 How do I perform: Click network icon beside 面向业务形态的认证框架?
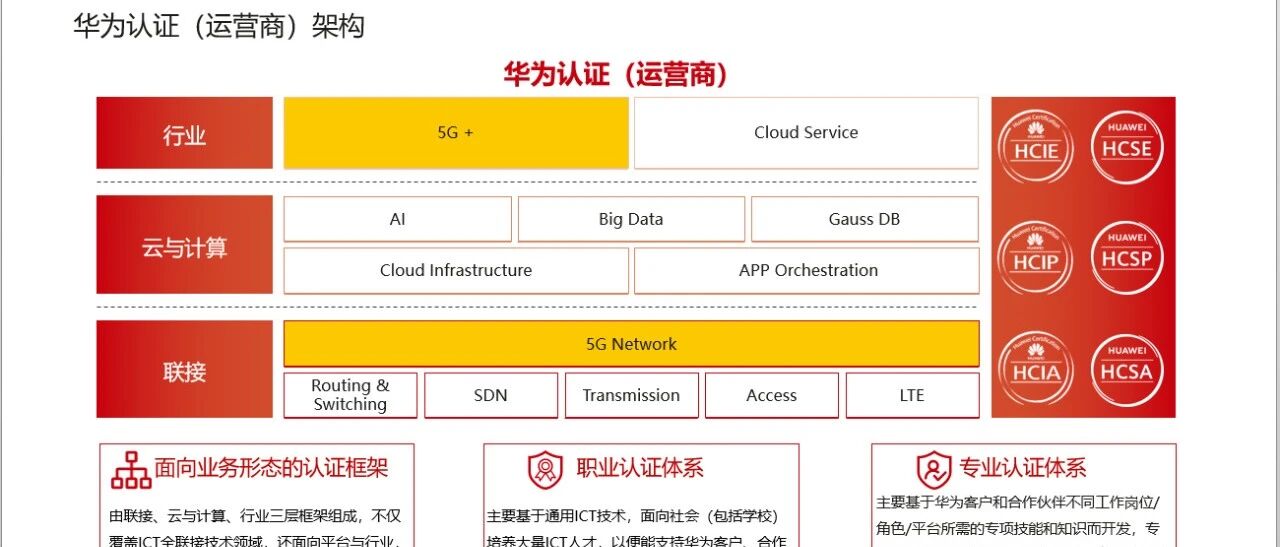click(x=131, y=469)
